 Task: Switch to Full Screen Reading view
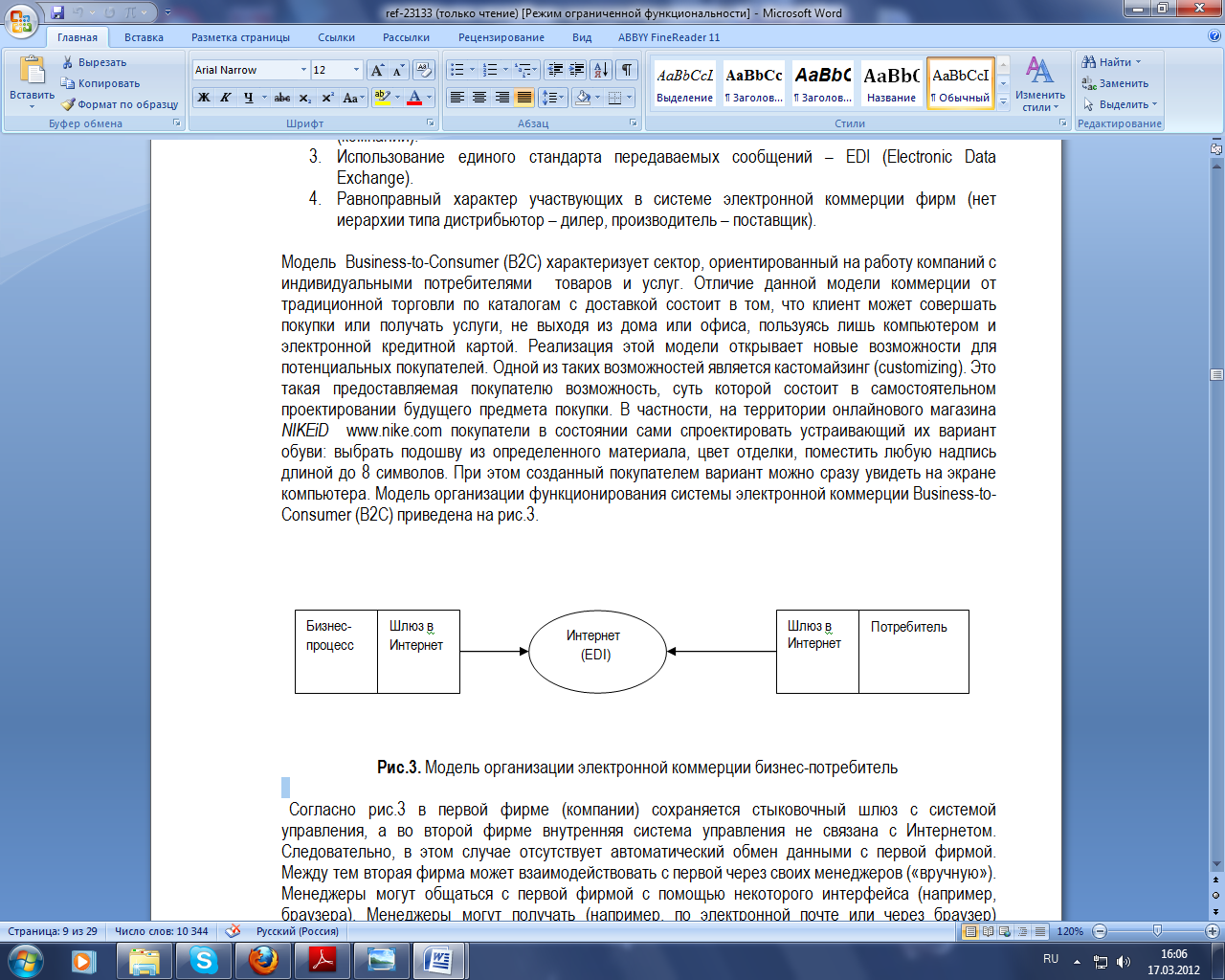pos(989,931)
